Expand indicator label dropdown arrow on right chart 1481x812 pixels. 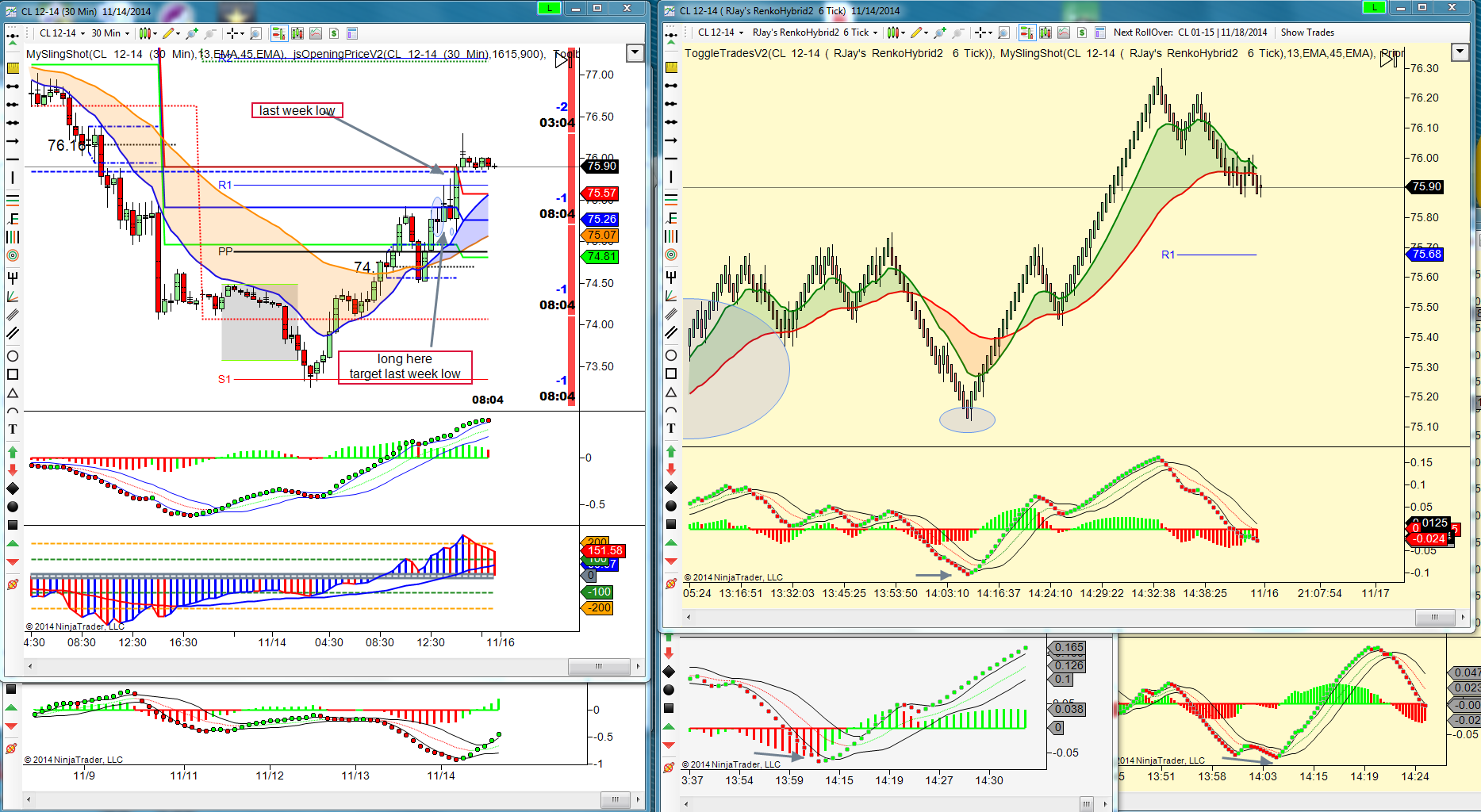tap(1460, 52)
